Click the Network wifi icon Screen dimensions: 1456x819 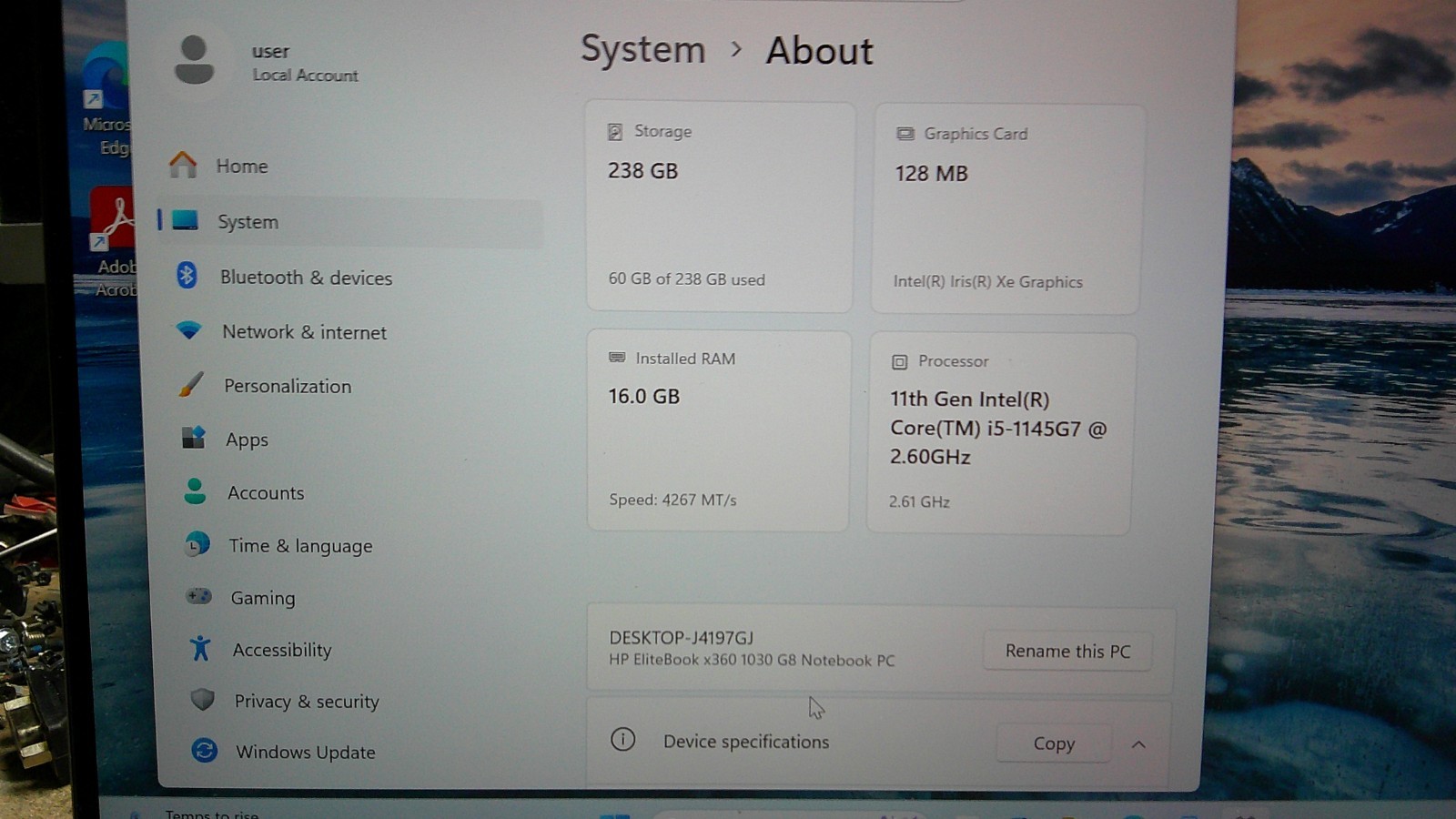[189, 330]
